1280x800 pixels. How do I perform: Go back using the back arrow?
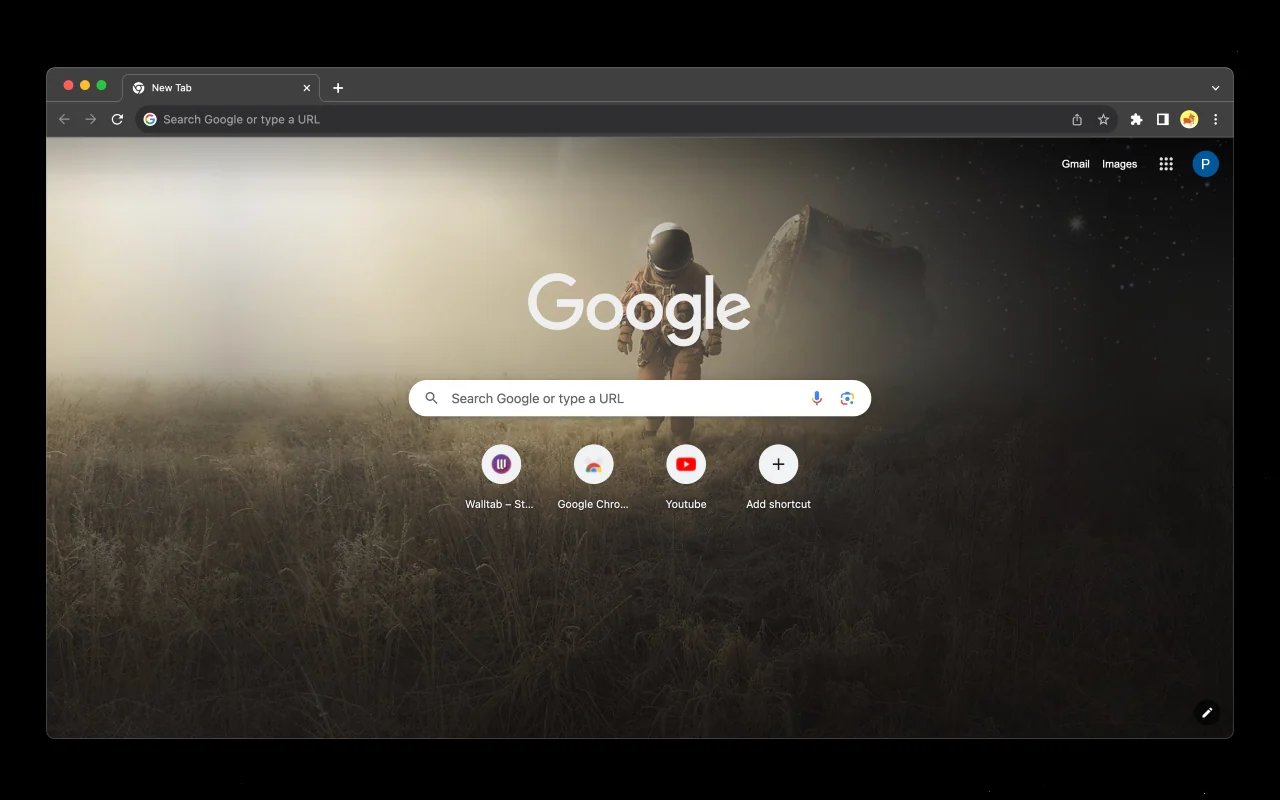click(64, 119)
